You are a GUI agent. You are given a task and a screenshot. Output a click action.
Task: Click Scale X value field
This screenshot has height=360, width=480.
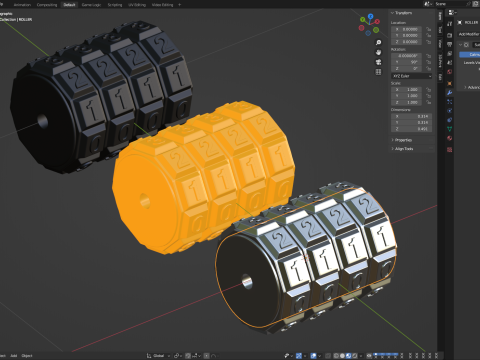[406, 89]
